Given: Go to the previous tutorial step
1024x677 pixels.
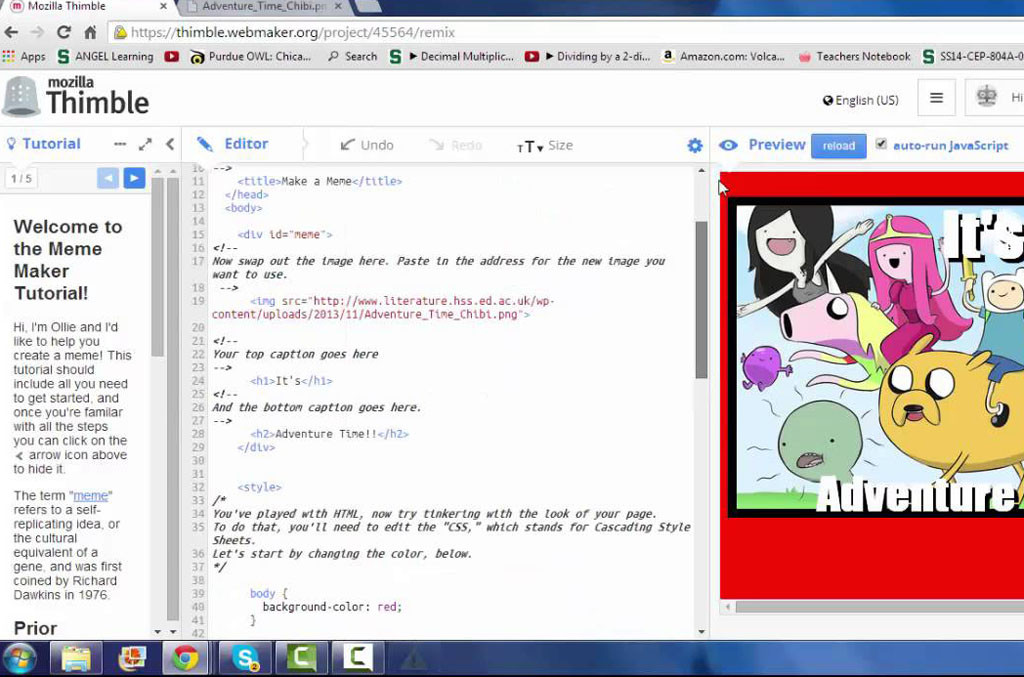Looking at the screenshot, I should click(x=108, y=178).
